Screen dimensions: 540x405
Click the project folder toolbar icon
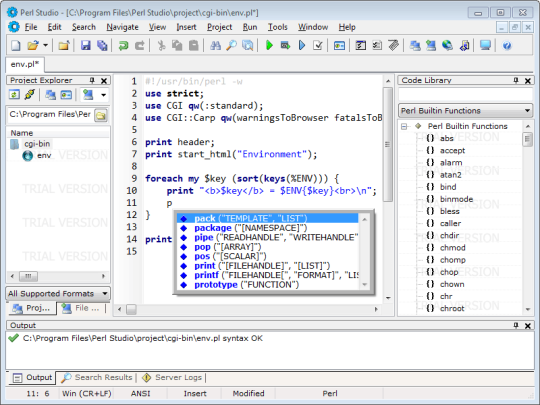tap(64, 45)
